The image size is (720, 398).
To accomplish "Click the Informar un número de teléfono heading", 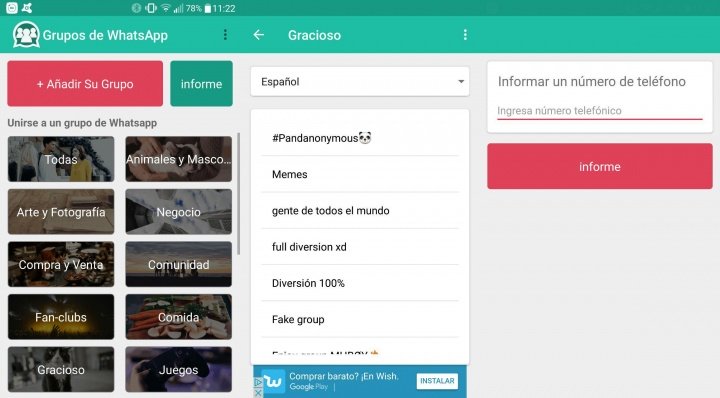I will (592, 81).
